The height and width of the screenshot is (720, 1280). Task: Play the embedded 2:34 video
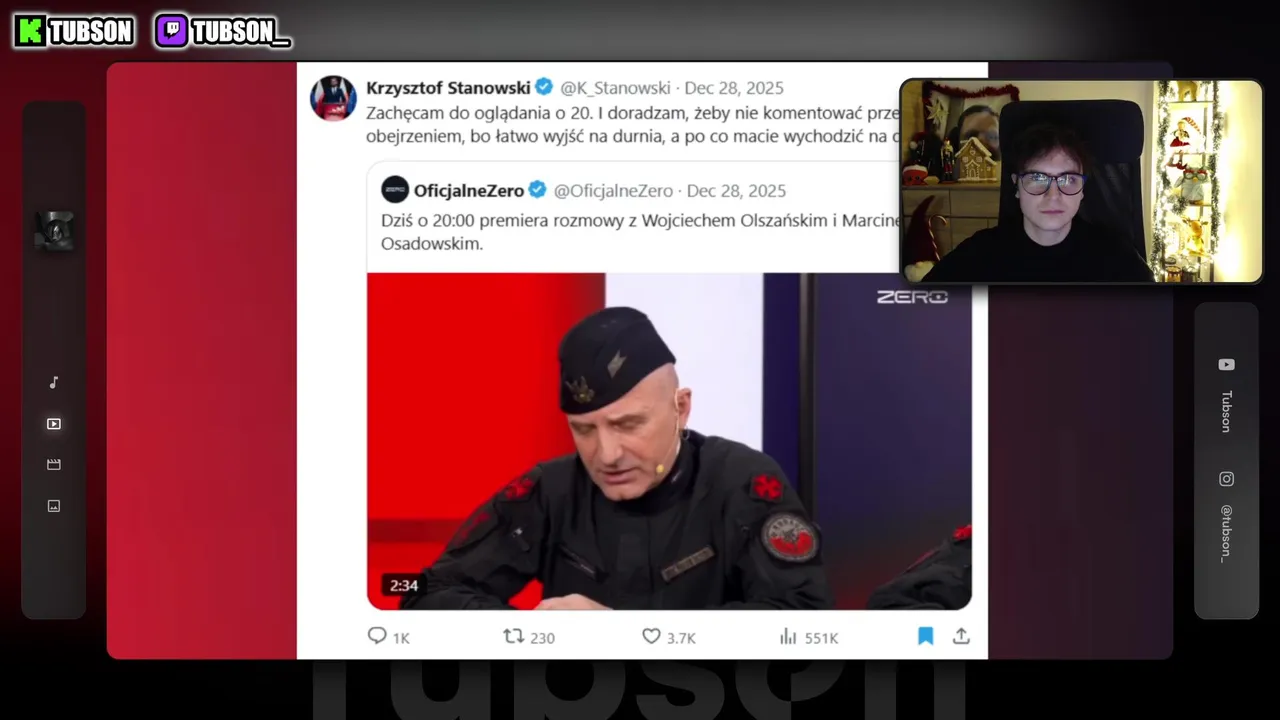669,441
